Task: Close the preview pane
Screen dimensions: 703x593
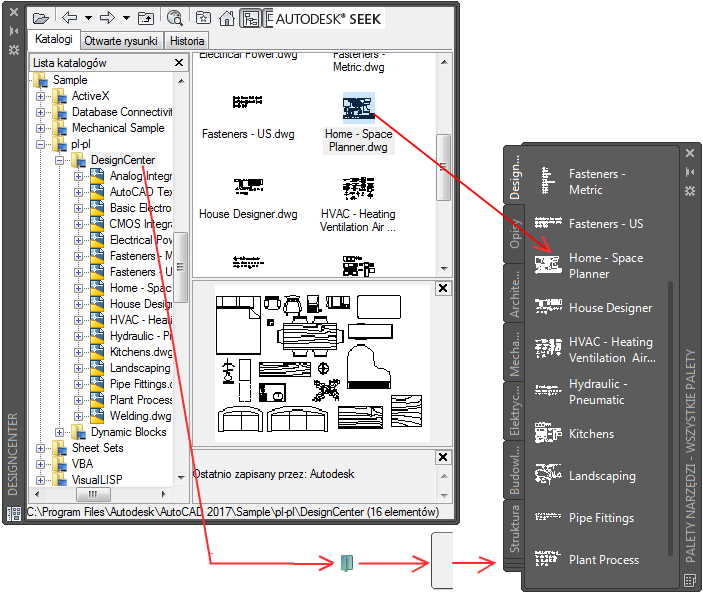Action: tap(443, 288)
